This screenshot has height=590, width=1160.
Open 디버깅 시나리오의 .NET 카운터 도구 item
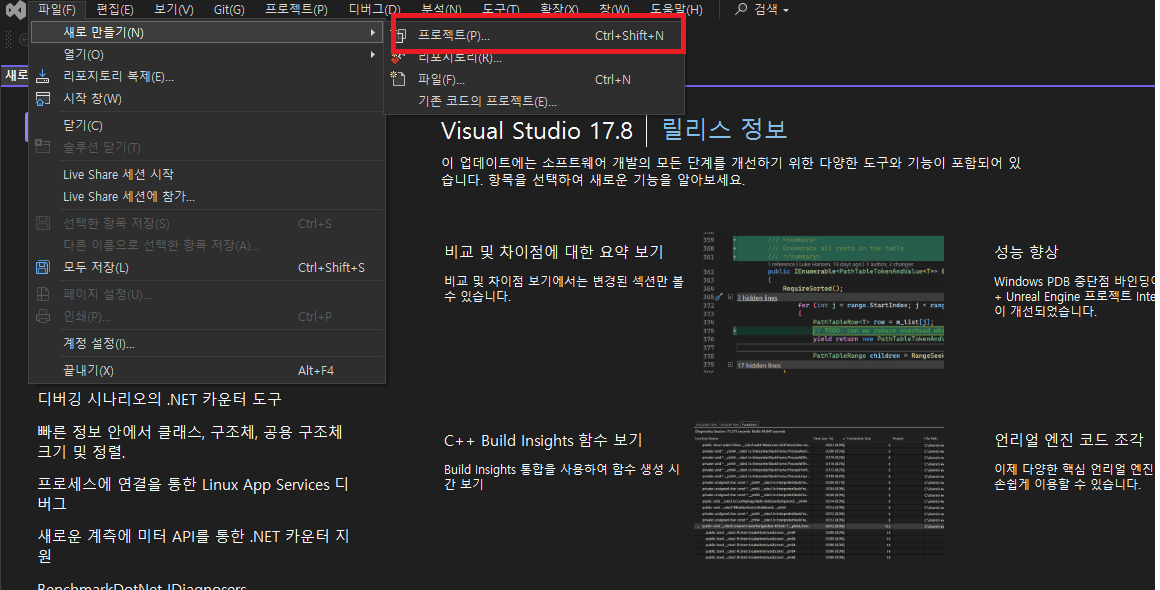click(160, 399)
